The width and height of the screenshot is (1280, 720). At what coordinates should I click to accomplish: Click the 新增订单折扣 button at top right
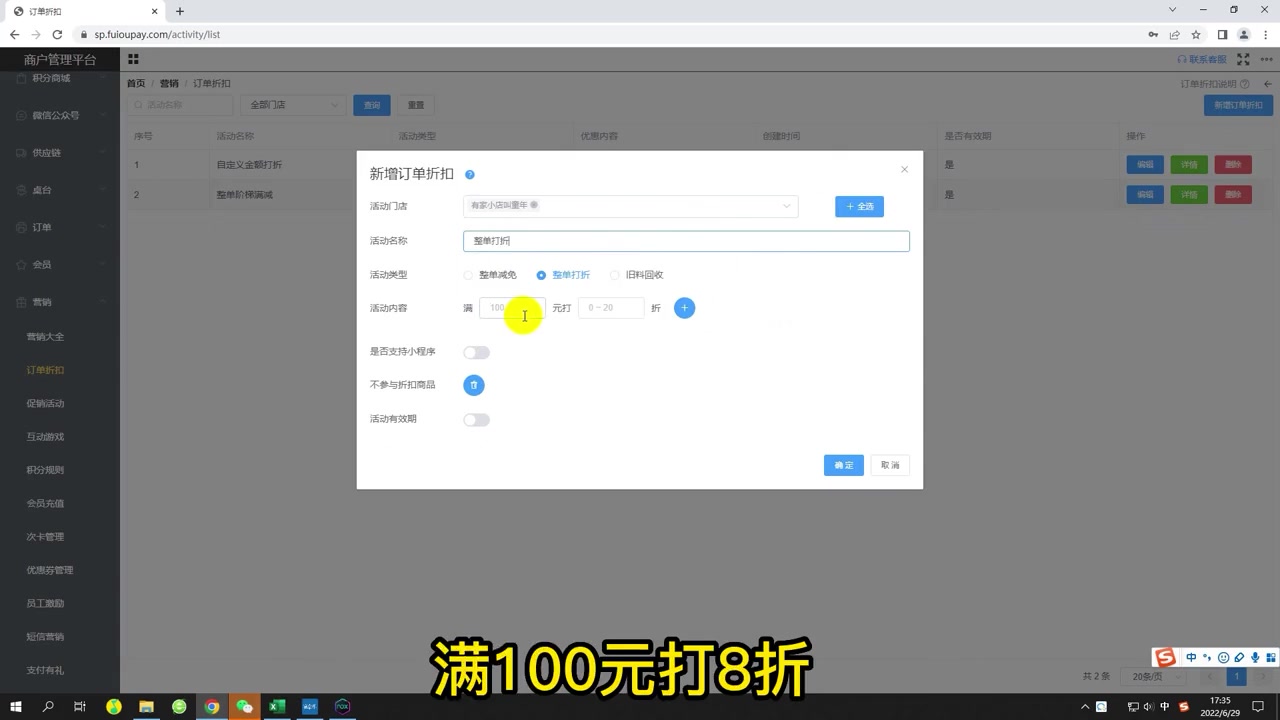(x=1238, y=105)
